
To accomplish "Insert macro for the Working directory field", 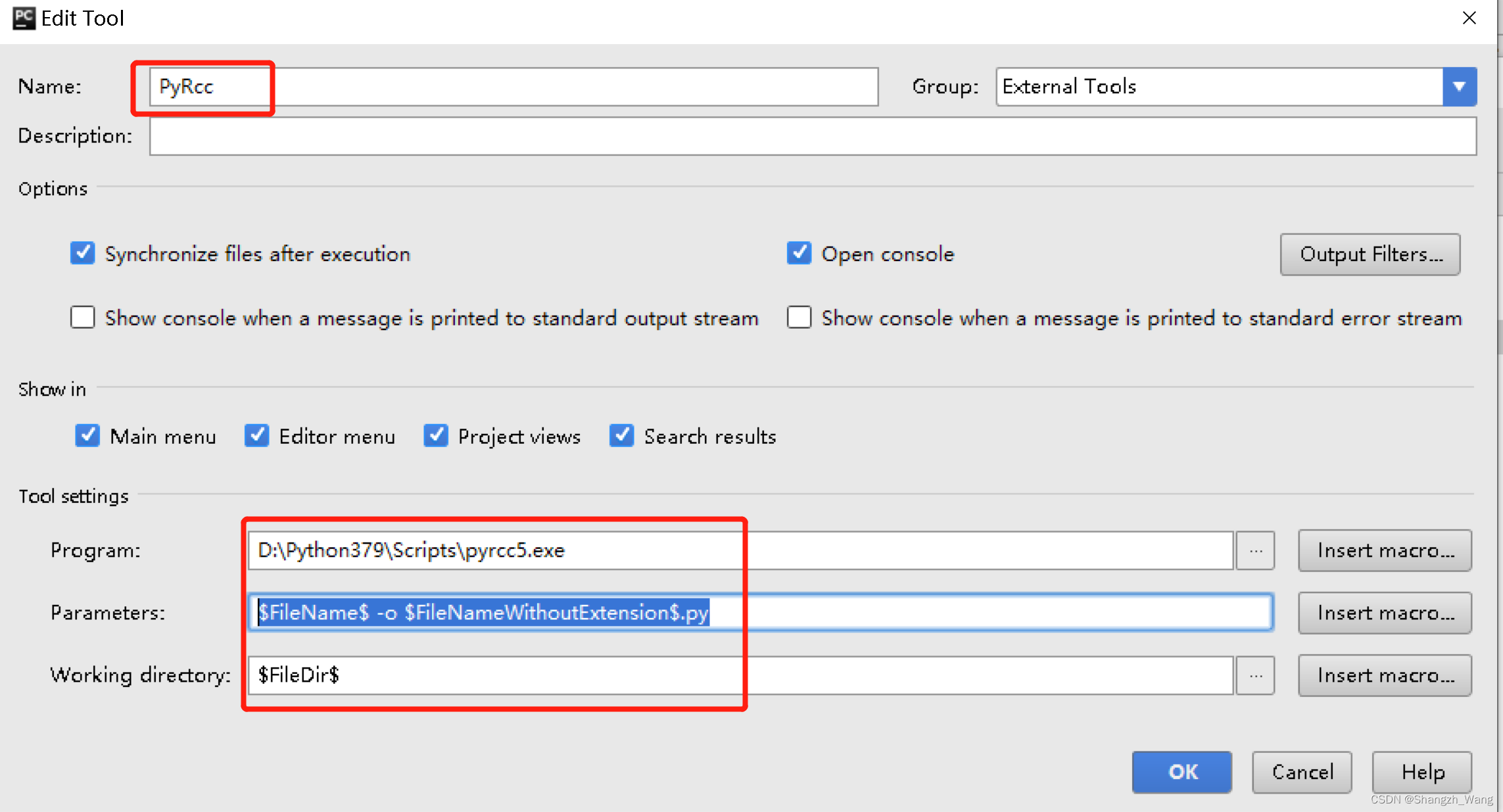I will click(1385, 675).
